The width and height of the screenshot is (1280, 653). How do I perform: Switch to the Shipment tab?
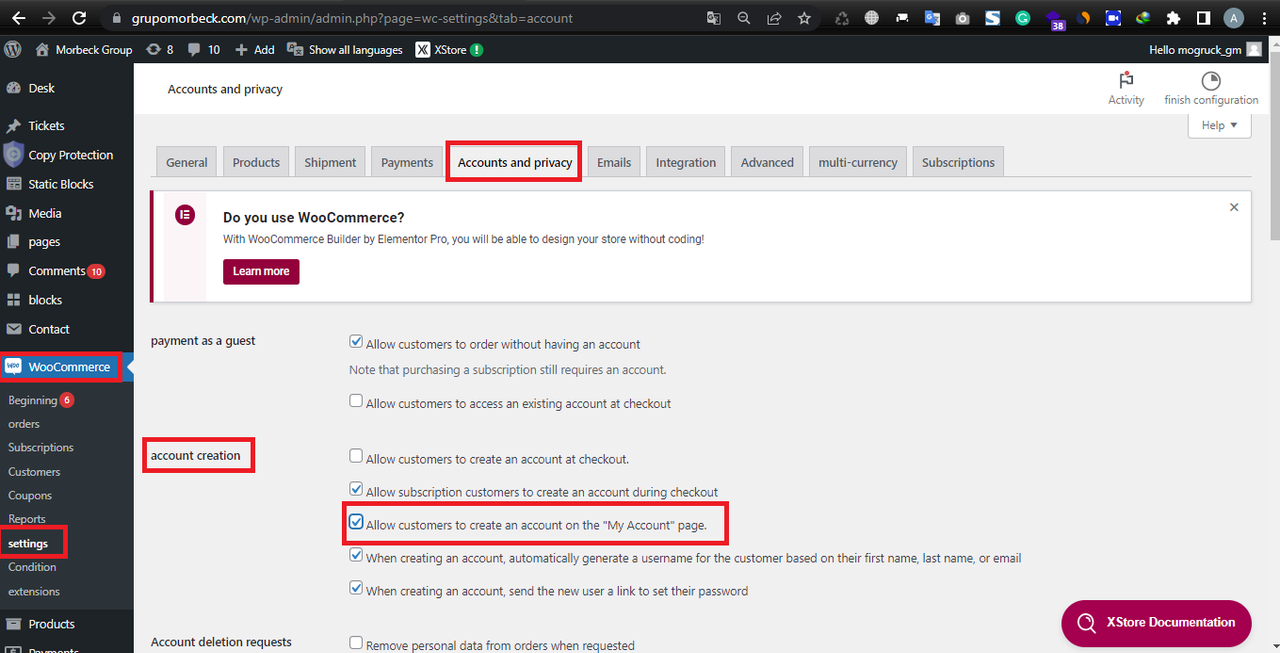coord(330,162)
